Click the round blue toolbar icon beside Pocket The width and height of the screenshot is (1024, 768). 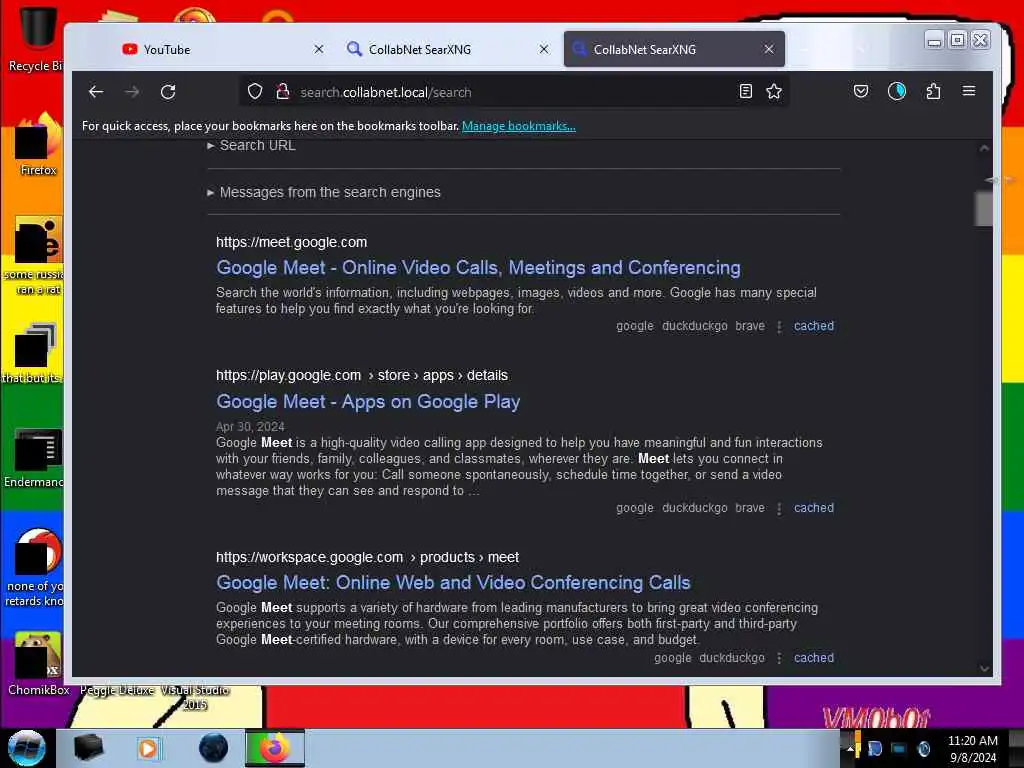pyautogui.click(x=897, y=91)
